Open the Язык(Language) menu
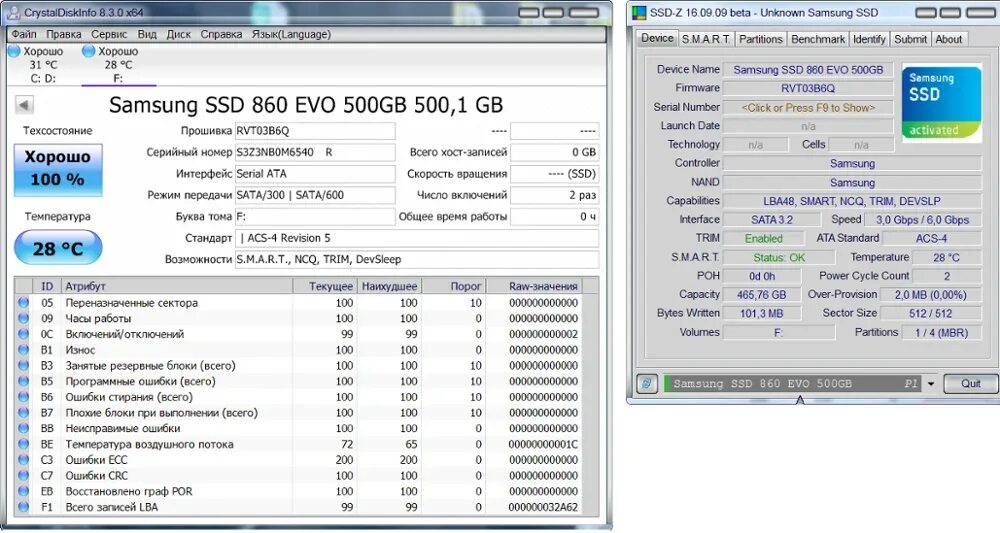Screen dimensions: 1000x533 291,34
